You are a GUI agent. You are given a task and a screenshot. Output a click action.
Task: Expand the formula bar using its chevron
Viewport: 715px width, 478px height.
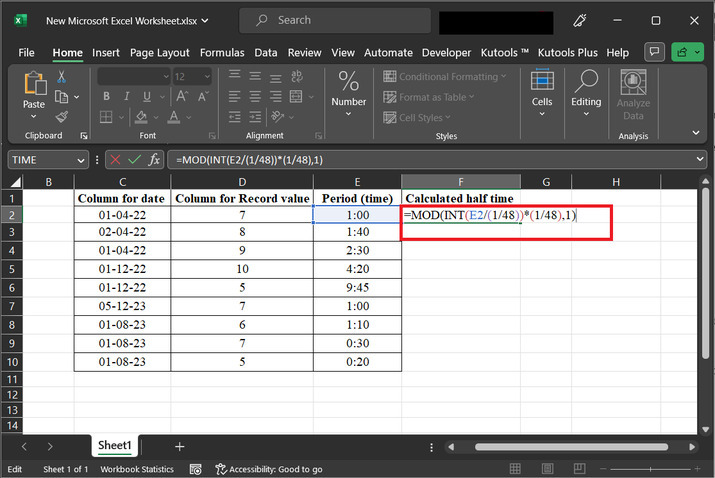pyautogui.click(x=702, y=160)
